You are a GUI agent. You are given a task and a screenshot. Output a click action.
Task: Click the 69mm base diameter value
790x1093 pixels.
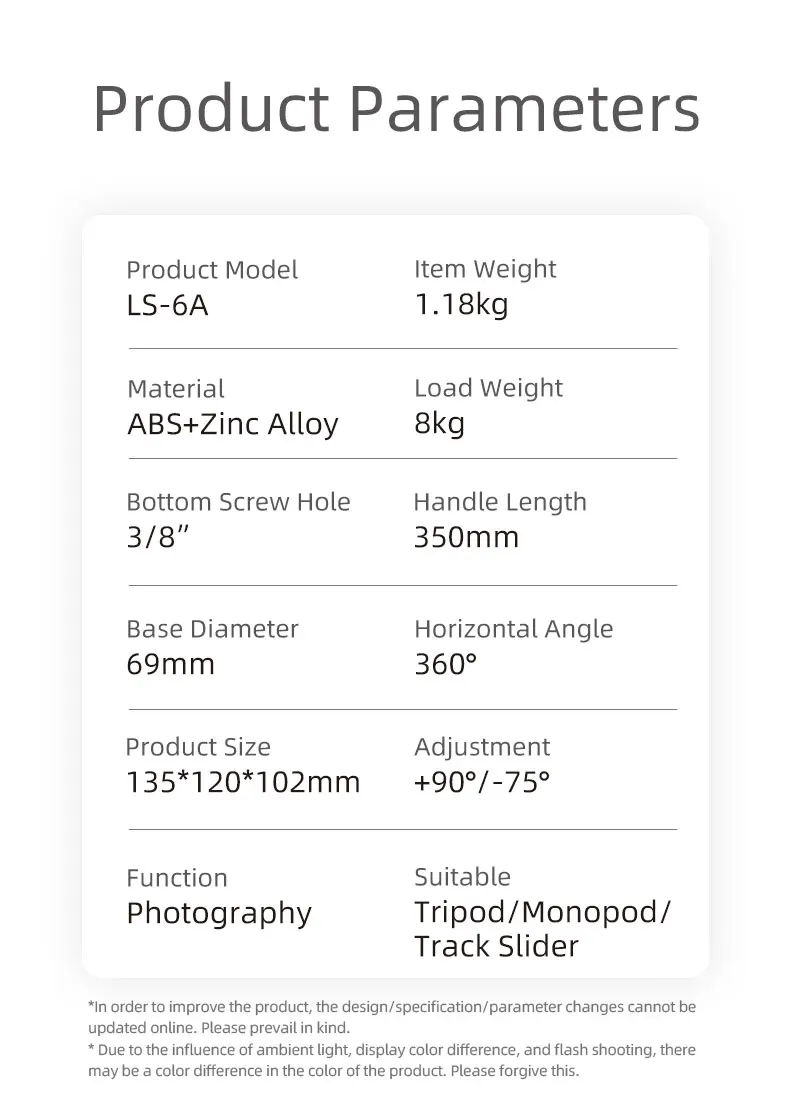[x=170, y=664]
